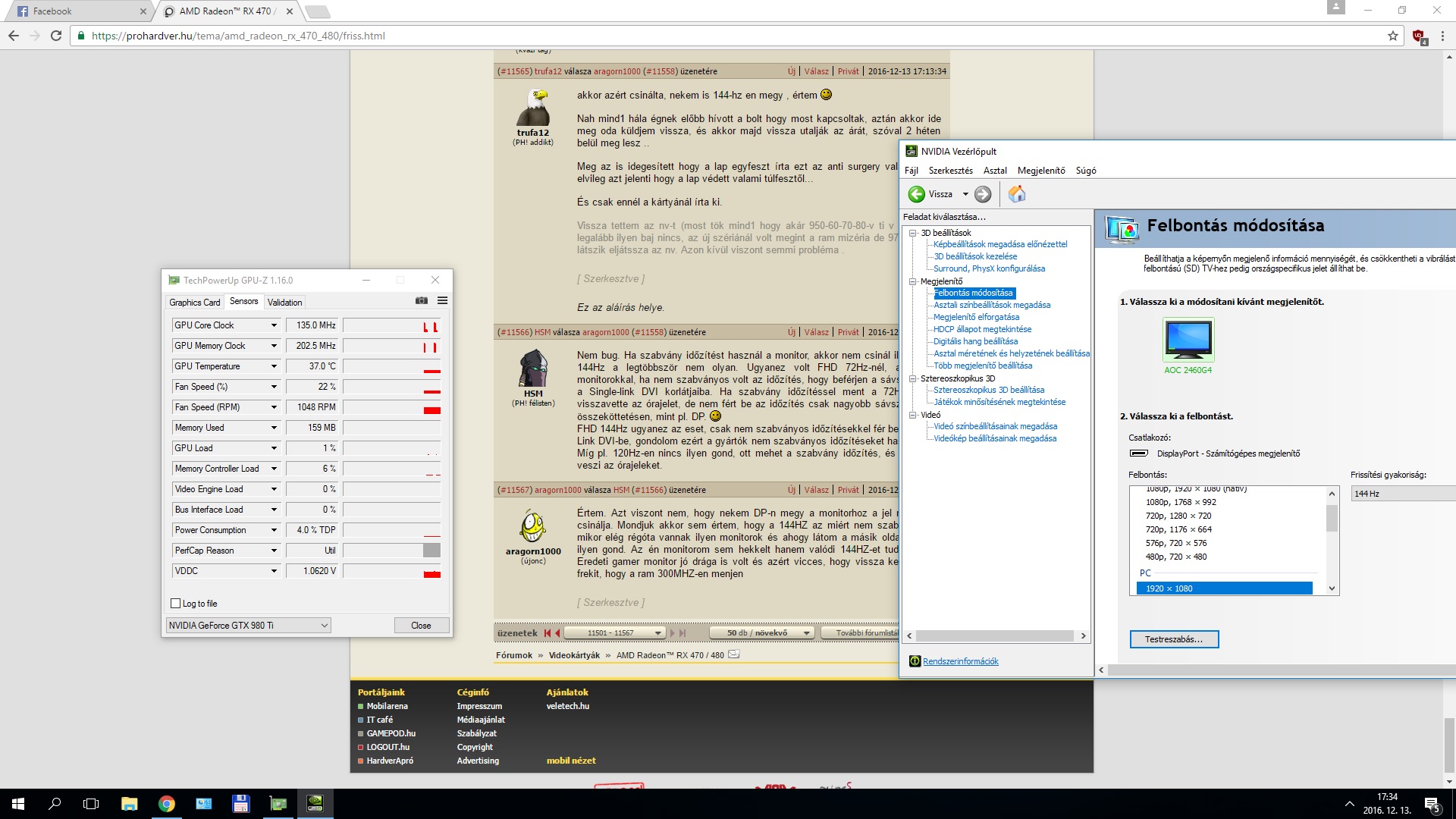This screenshot has width=1456, height=819.
Task: Switch to Chrome on the taskbar
Action: [166, 804]
